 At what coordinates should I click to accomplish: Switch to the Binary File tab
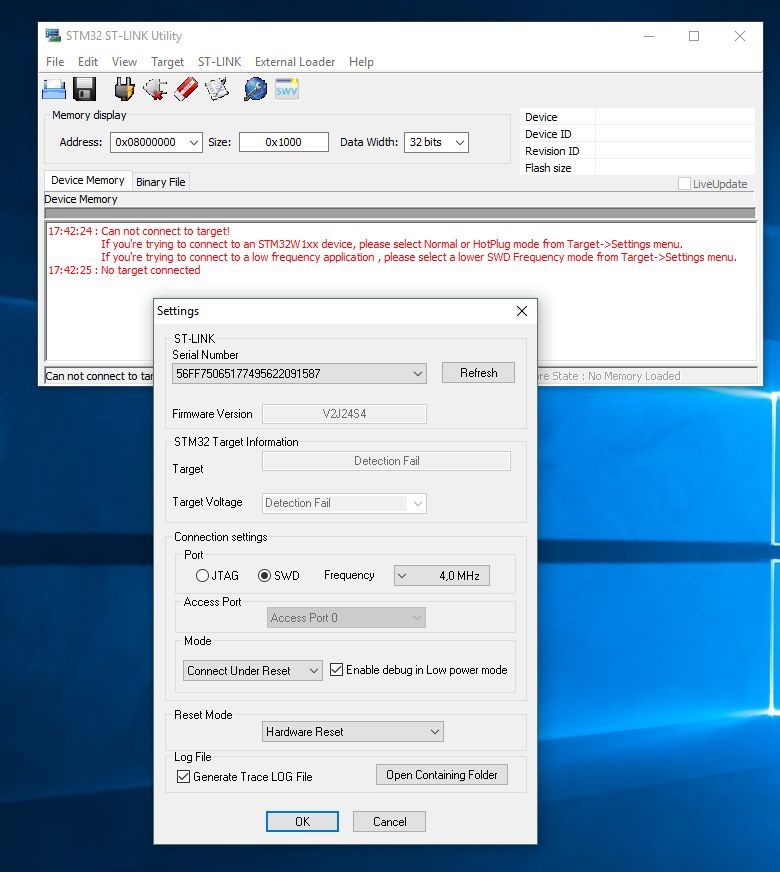[x=161, y=182]
